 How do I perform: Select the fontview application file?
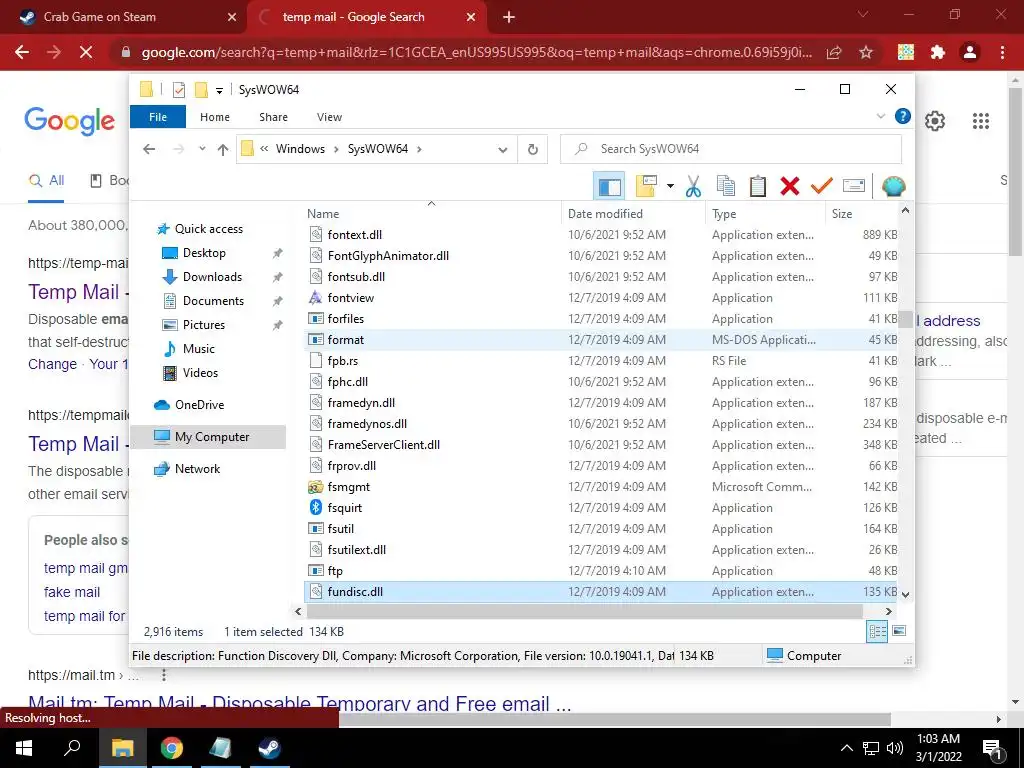pos(601,298)
